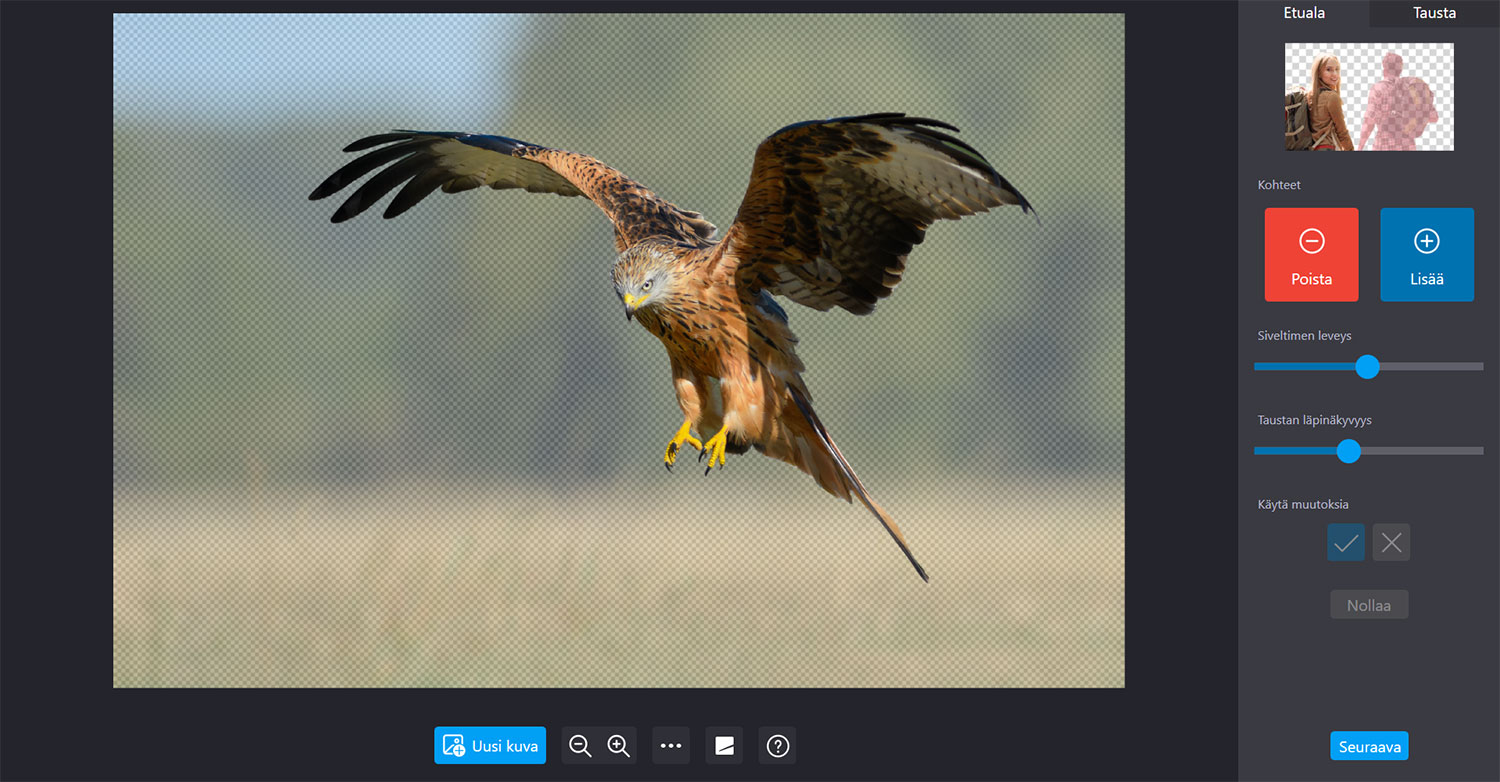Zoom in with the plus magnifier

coord(618,746)
